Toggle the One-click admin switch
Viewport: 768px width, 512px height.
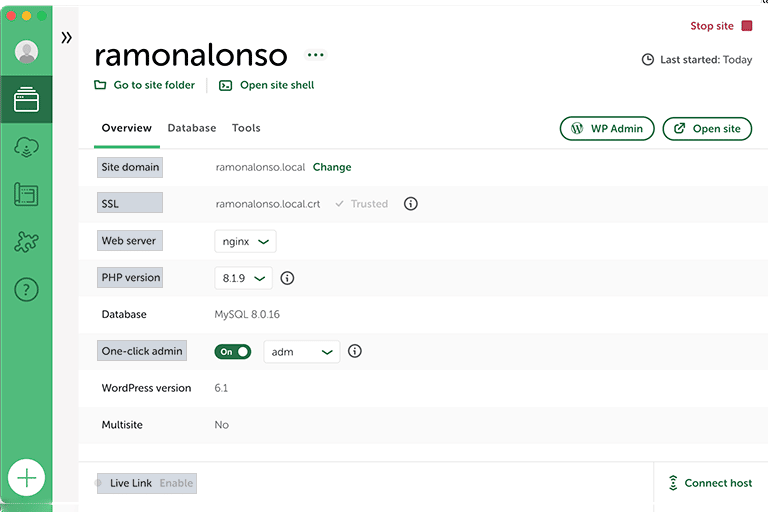(233, 352)
